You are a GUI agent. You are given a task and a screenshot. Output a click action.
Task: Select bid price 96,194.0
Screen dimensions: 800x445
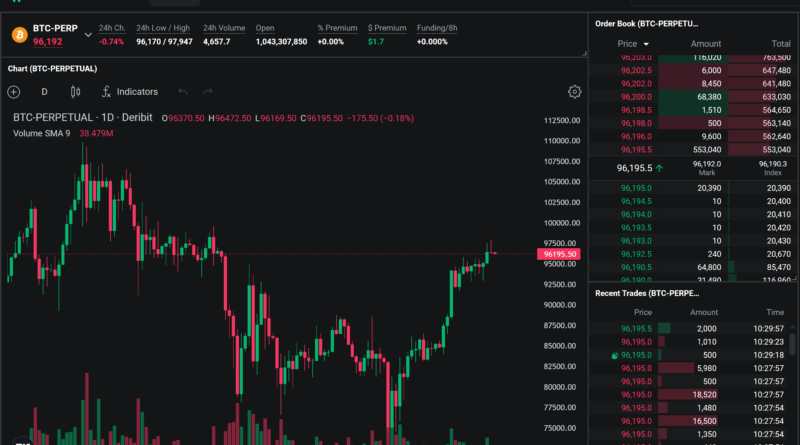636,215
